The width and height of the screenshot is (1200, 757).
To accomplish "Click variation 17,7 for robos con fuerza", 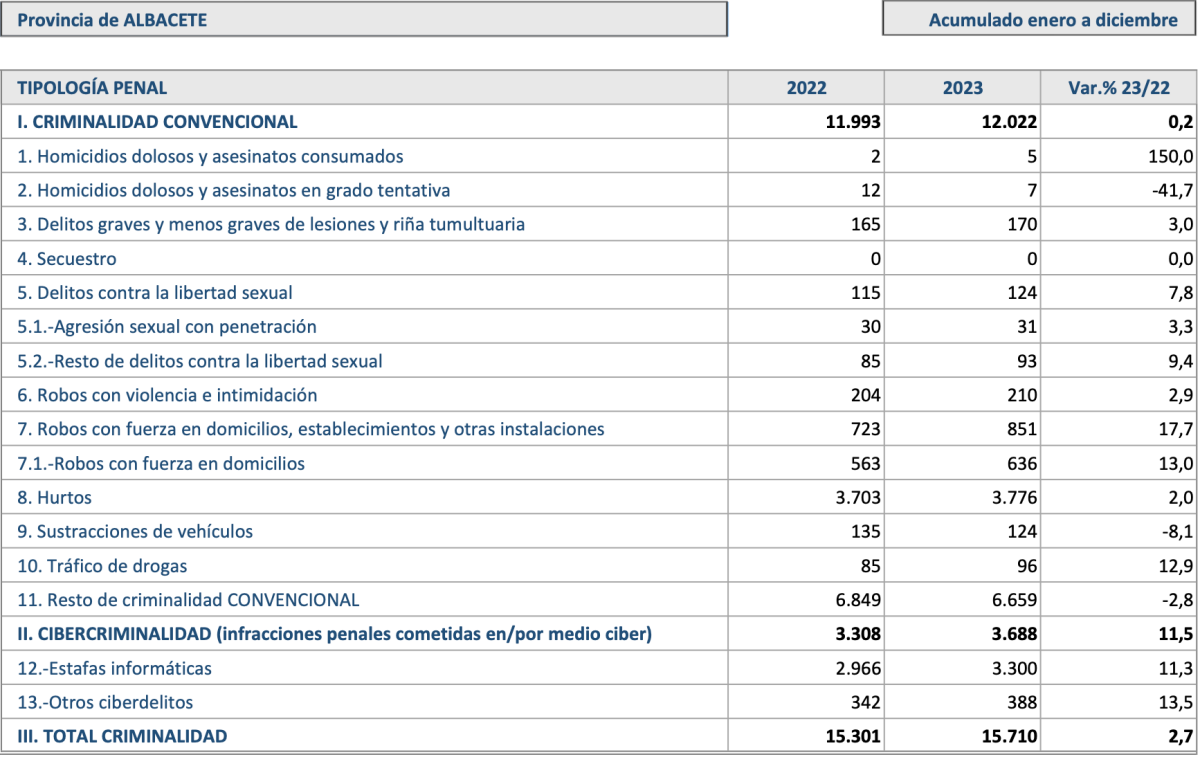I will click(1177, 428).
